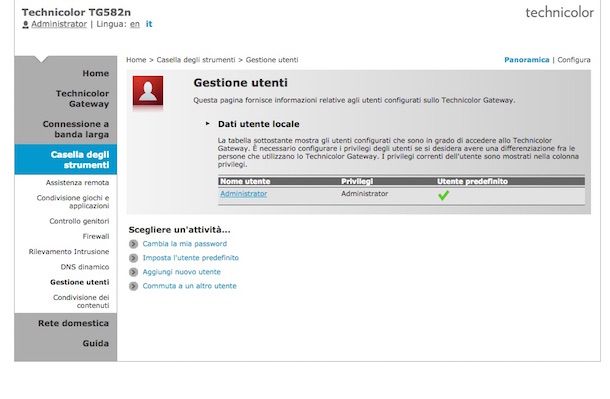Screen dimensions: 610x399
Task: Click Aggiungi nuovo utente
Action: coord(181,272)
